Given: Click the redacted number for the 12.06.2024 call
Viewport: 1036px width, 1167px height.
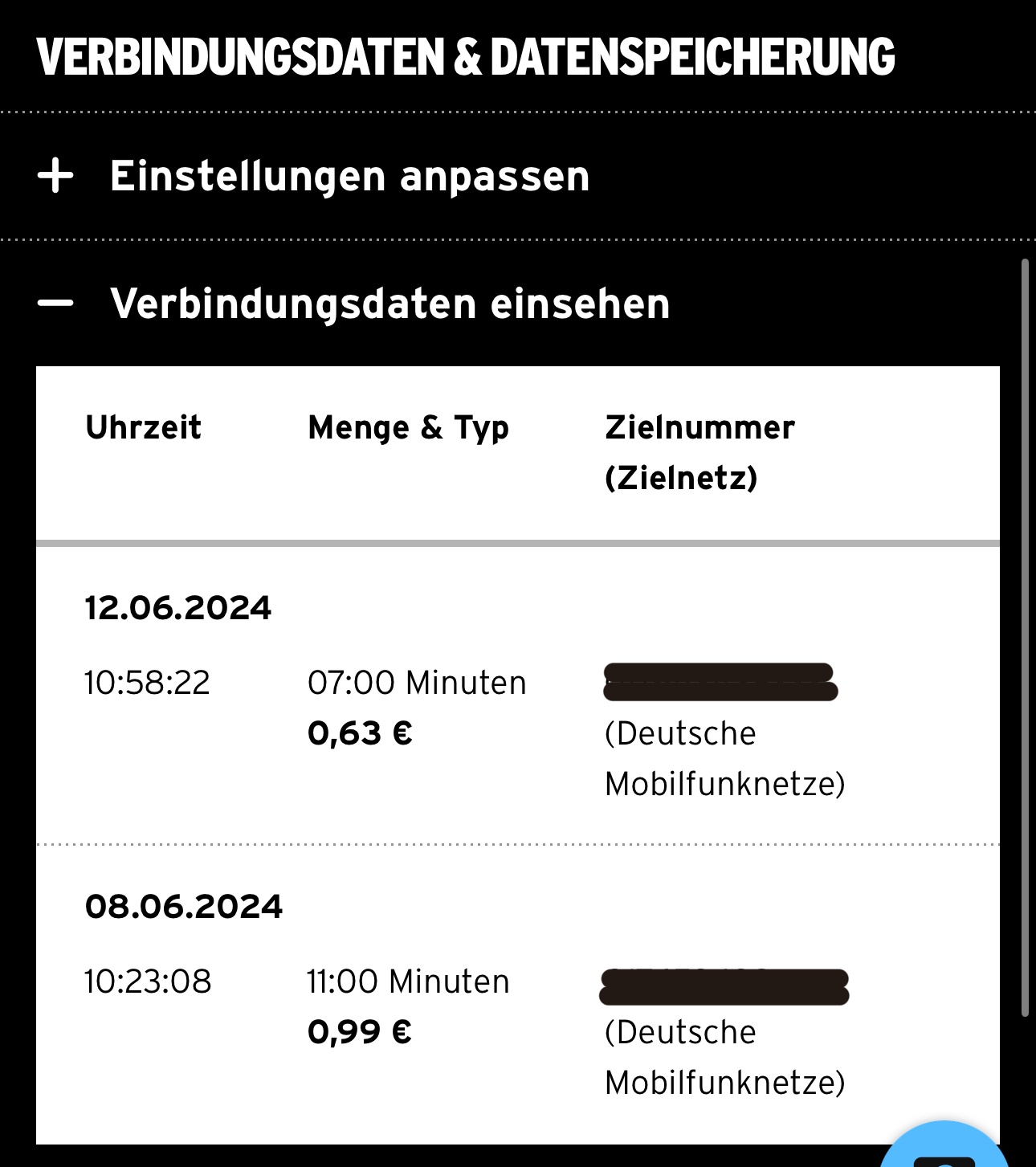Looking at the screenshot, I should (x=720, y=682).
